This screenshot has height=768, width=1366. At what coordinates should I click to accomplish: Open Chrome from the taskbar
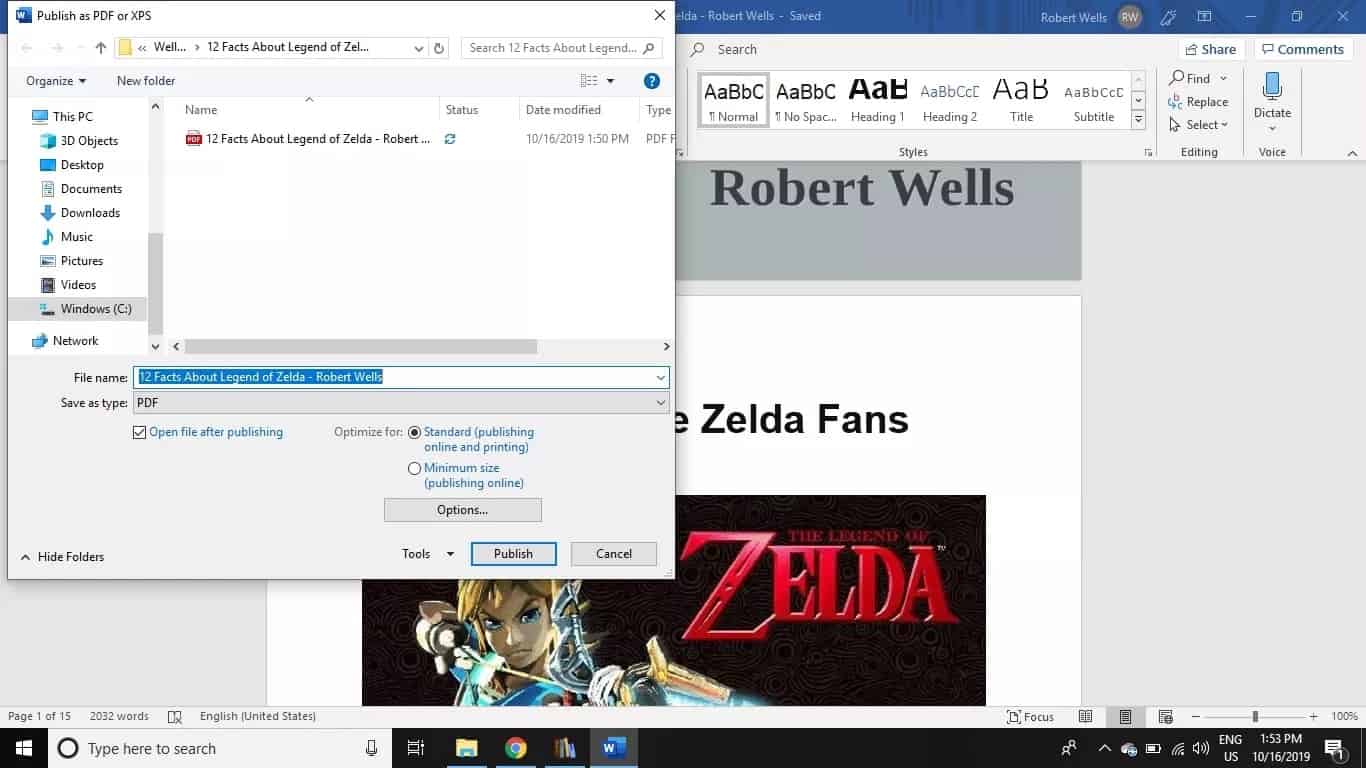pos(515,748)
